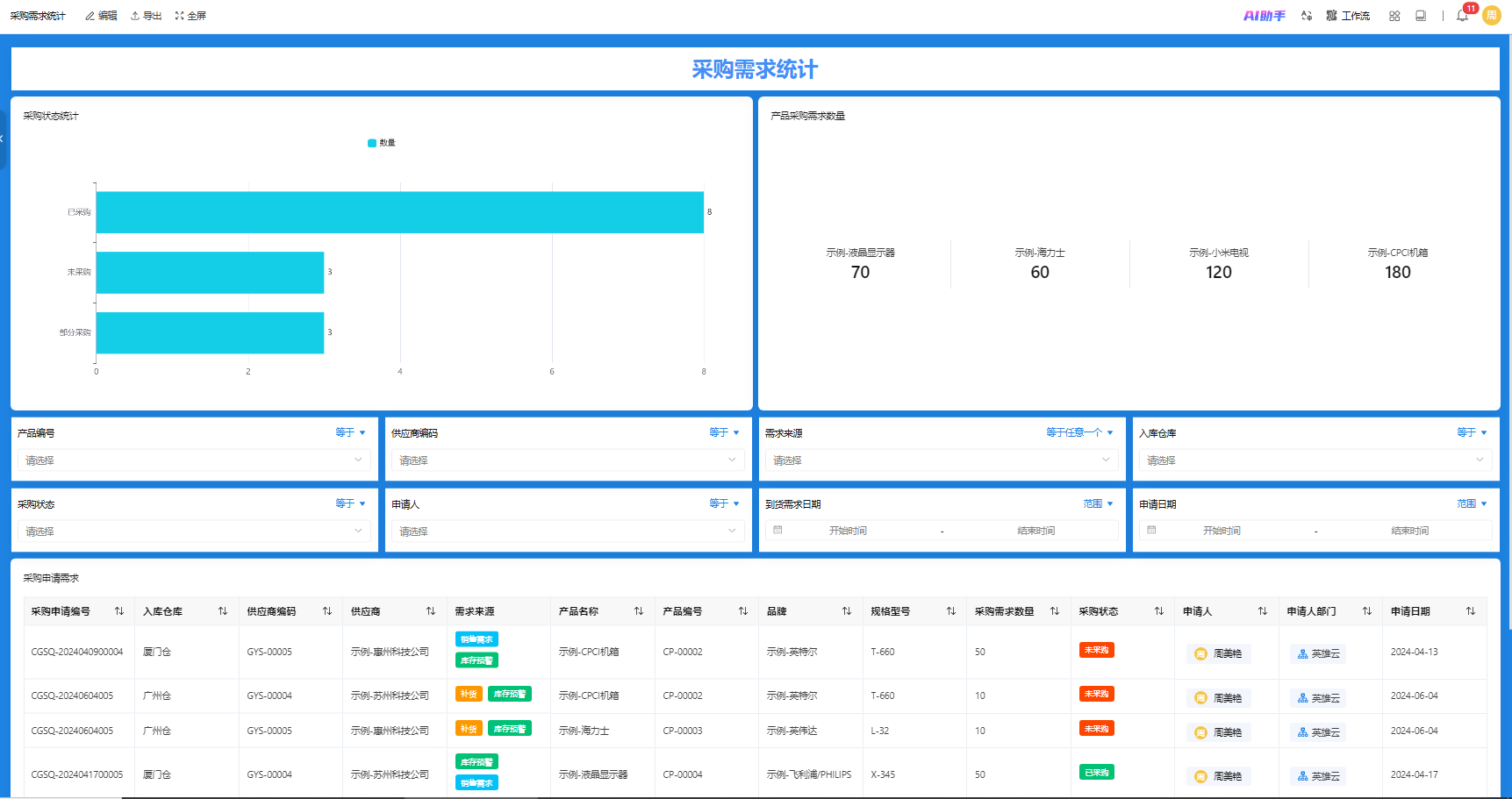Open the 英雄云 department link in the table
Image resolution: width=1512 pixels, height=799 pixels.
1317,653
